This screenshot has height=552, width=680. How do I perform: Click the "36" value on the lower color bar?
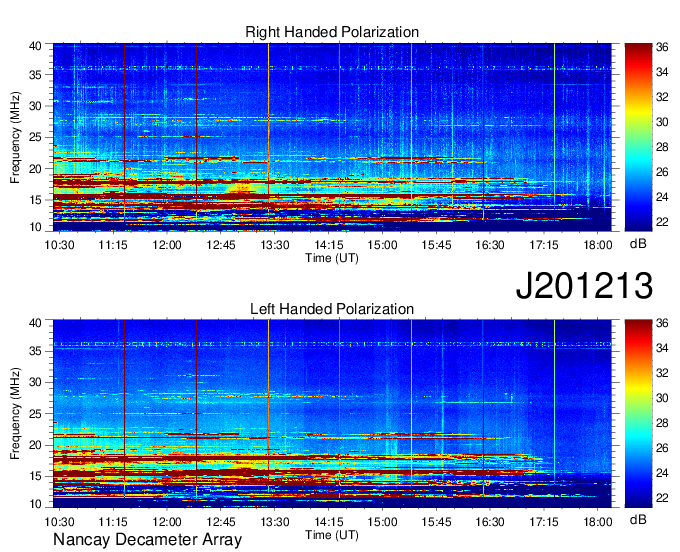click(662, 323)
